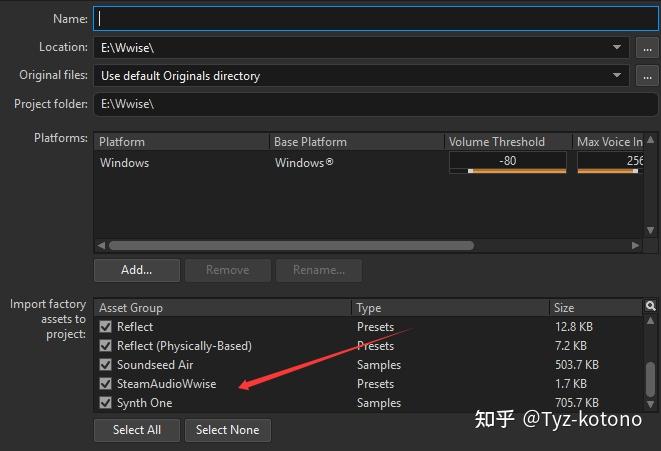Screen dimensions: 661x451
Task: Click the Rename... platform button
Action: coord(319,270)
